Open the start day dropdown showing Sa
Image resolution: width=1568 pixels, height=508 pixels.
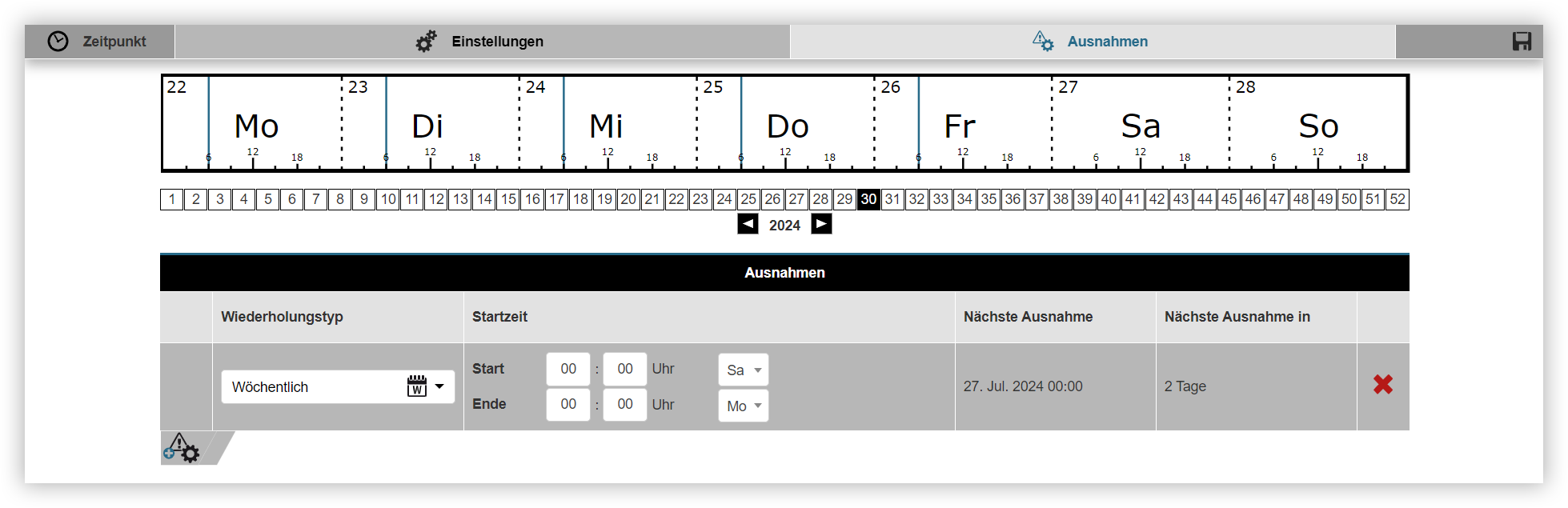tap(743, 370)
